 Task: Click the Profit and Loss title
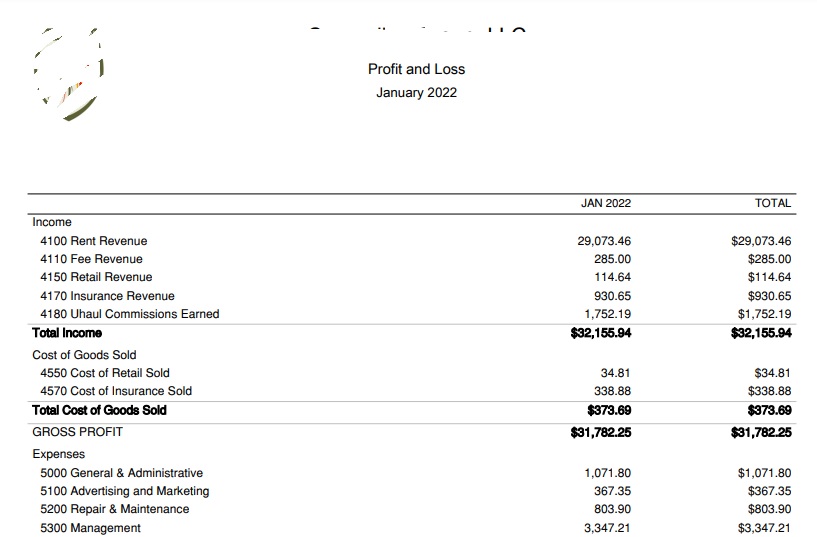416,69
